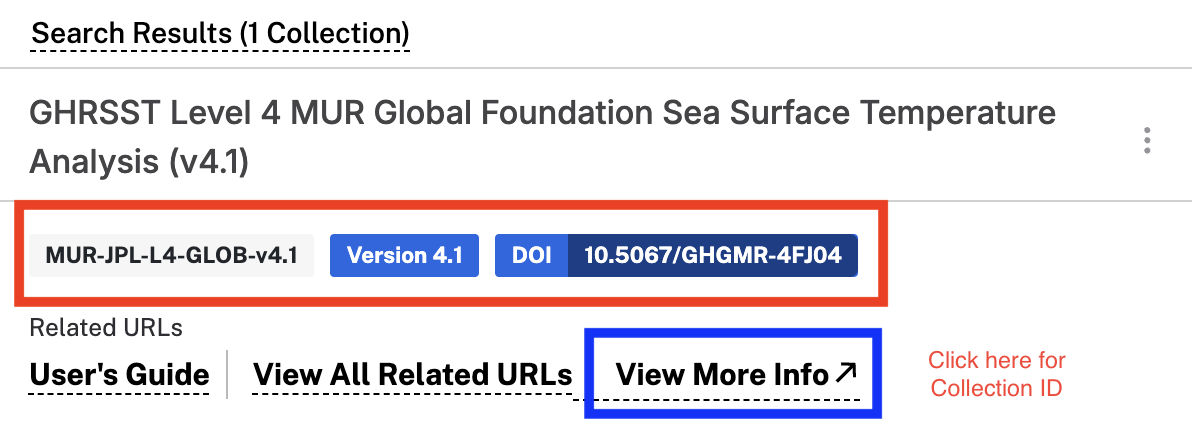Click the 'Collection ID' text in the annotation

tap(997, 388)
